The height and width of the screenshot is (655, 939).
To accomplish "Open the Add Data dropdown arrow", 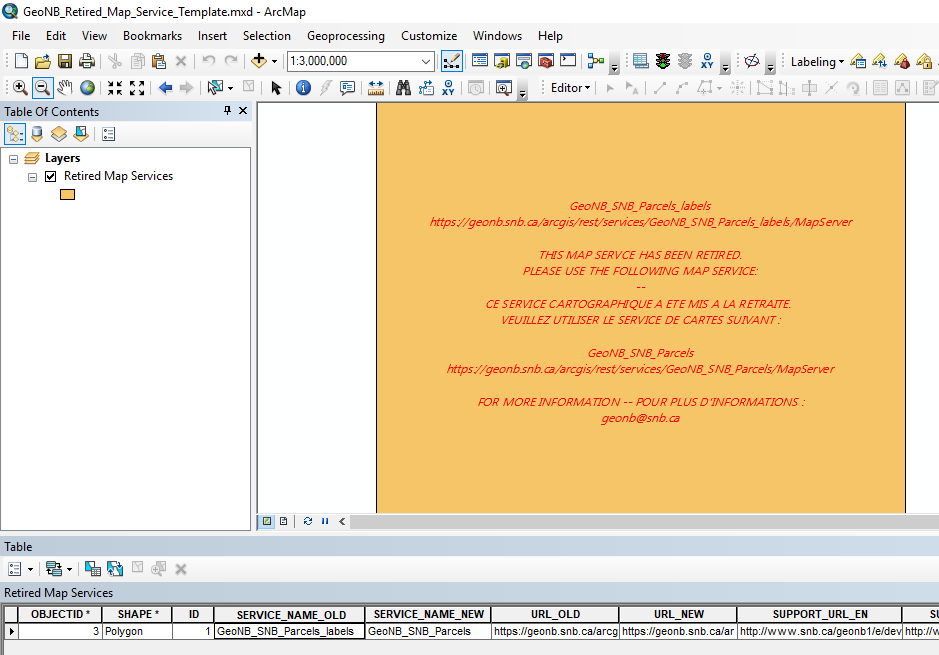I will point(274,61).
